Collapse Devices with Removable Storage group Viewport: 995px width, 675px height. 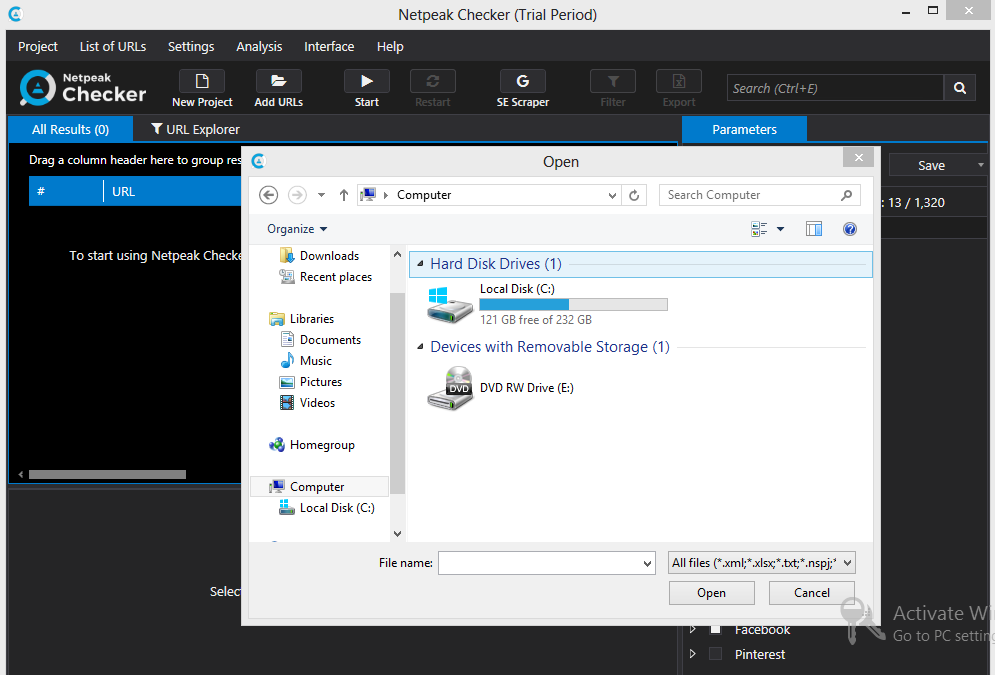(x=420, y=347)
